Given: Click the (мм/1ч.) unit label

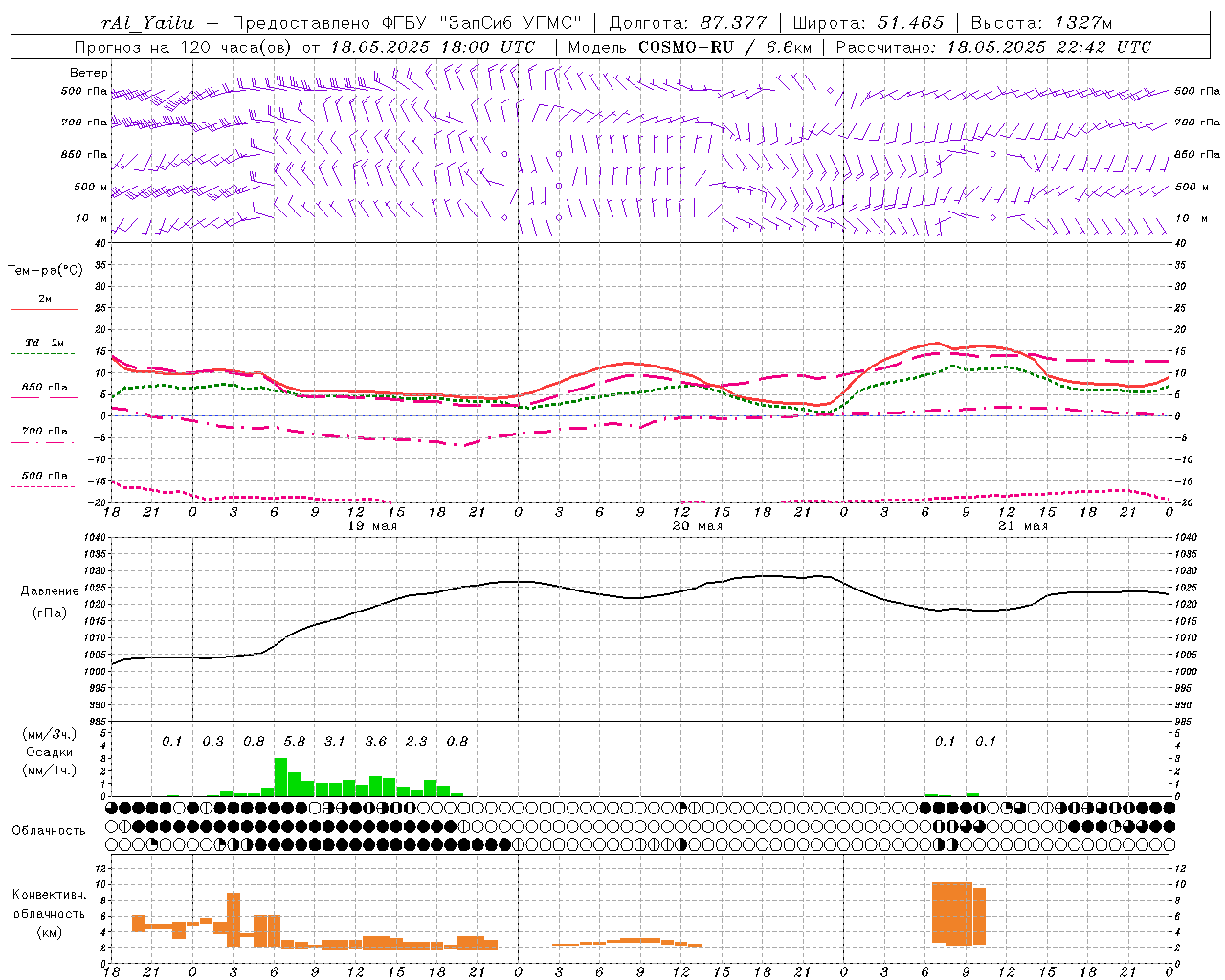Looking at the screenshot, I should [50, 770].
